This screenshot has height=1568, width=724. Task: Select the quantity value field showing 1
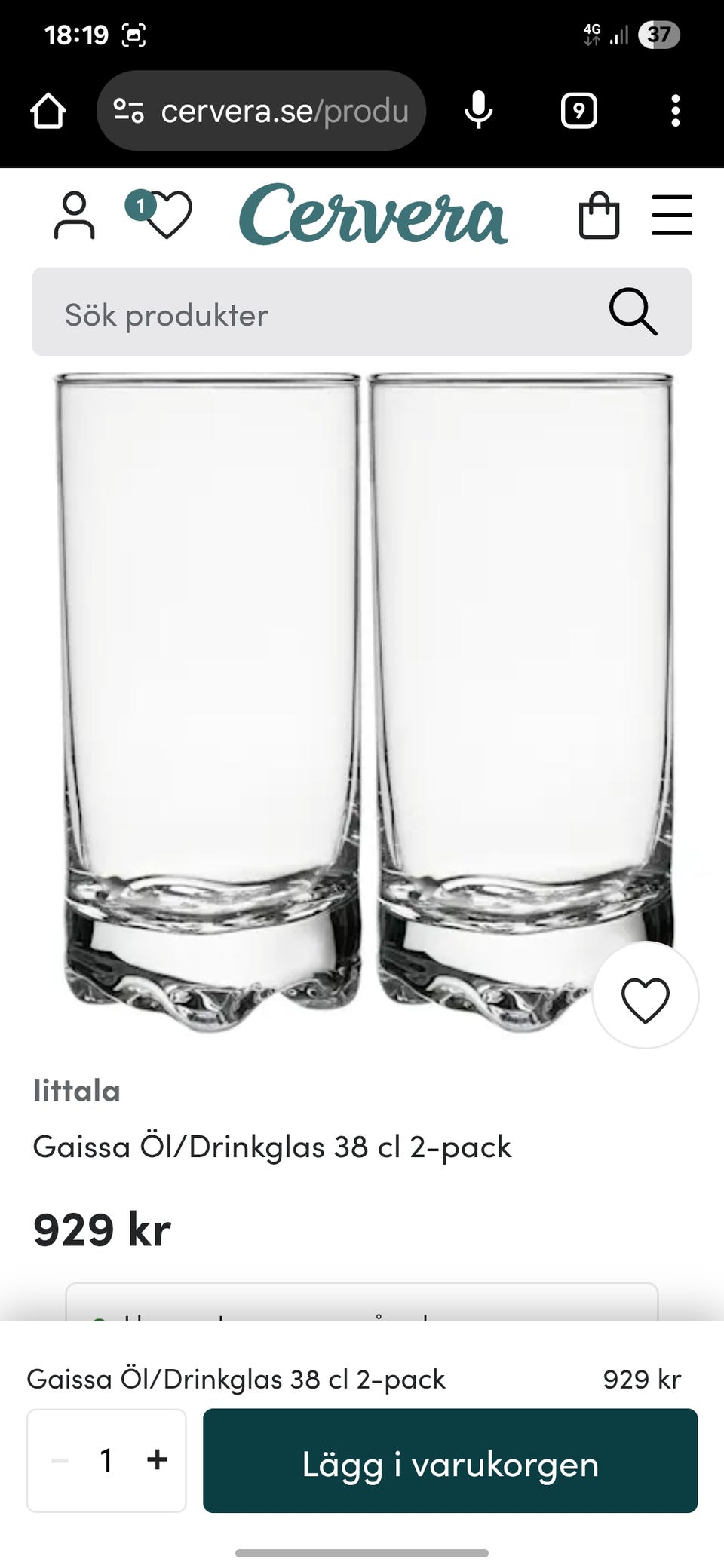pos(106,1460)
